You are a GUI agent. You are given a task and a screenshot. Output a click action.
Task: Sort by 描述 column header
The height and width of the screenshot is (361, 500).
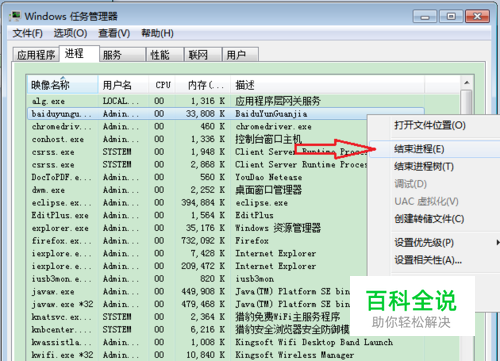click(x=327, y=85)
